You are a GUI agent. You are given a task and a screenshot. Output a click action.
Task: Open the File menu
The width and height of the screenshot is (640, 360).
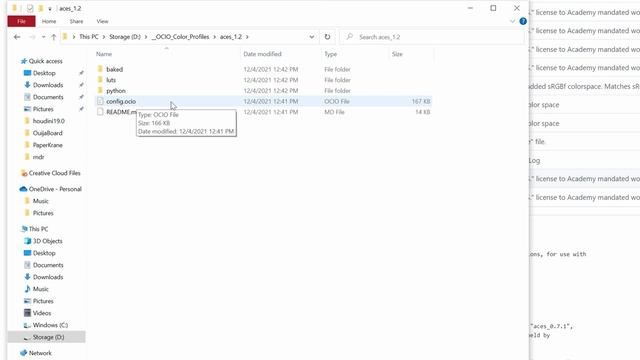[21, 21]
